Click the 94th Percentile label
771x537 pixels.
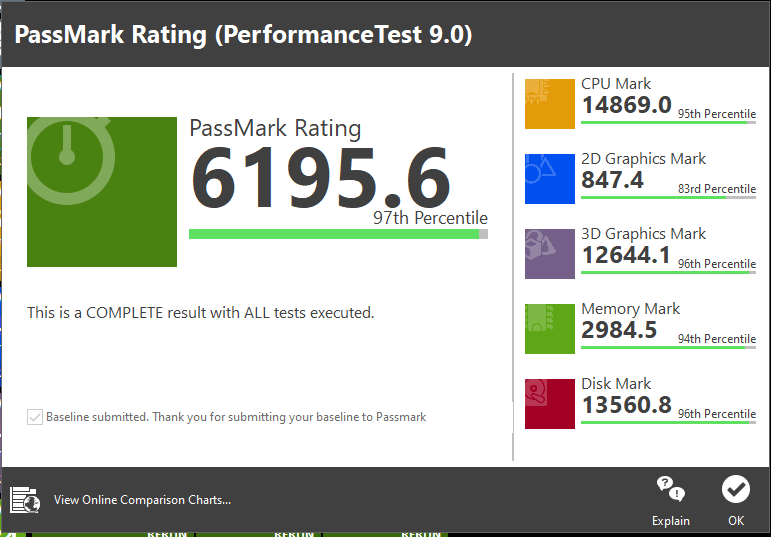coord(717,339)
